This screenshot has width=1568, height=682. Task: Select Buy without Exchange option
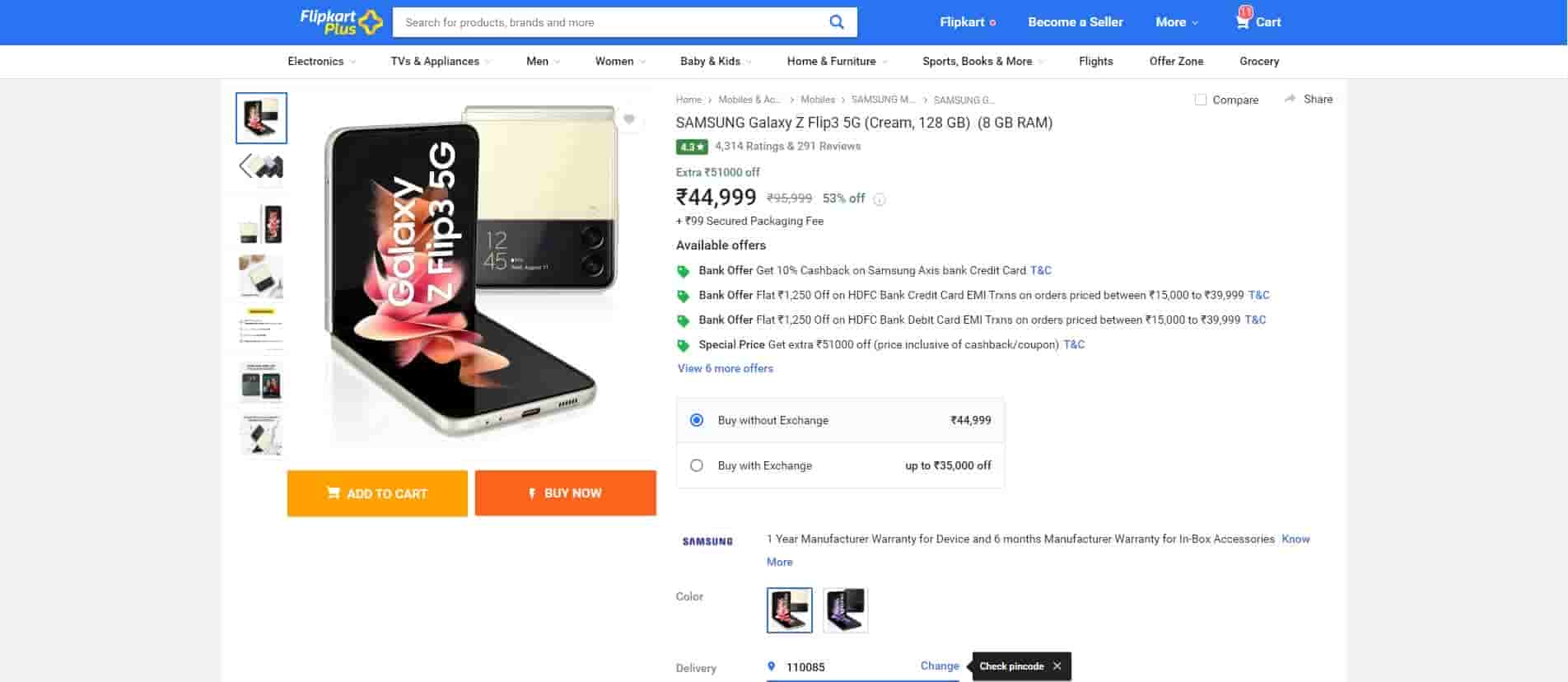(697, 420)
